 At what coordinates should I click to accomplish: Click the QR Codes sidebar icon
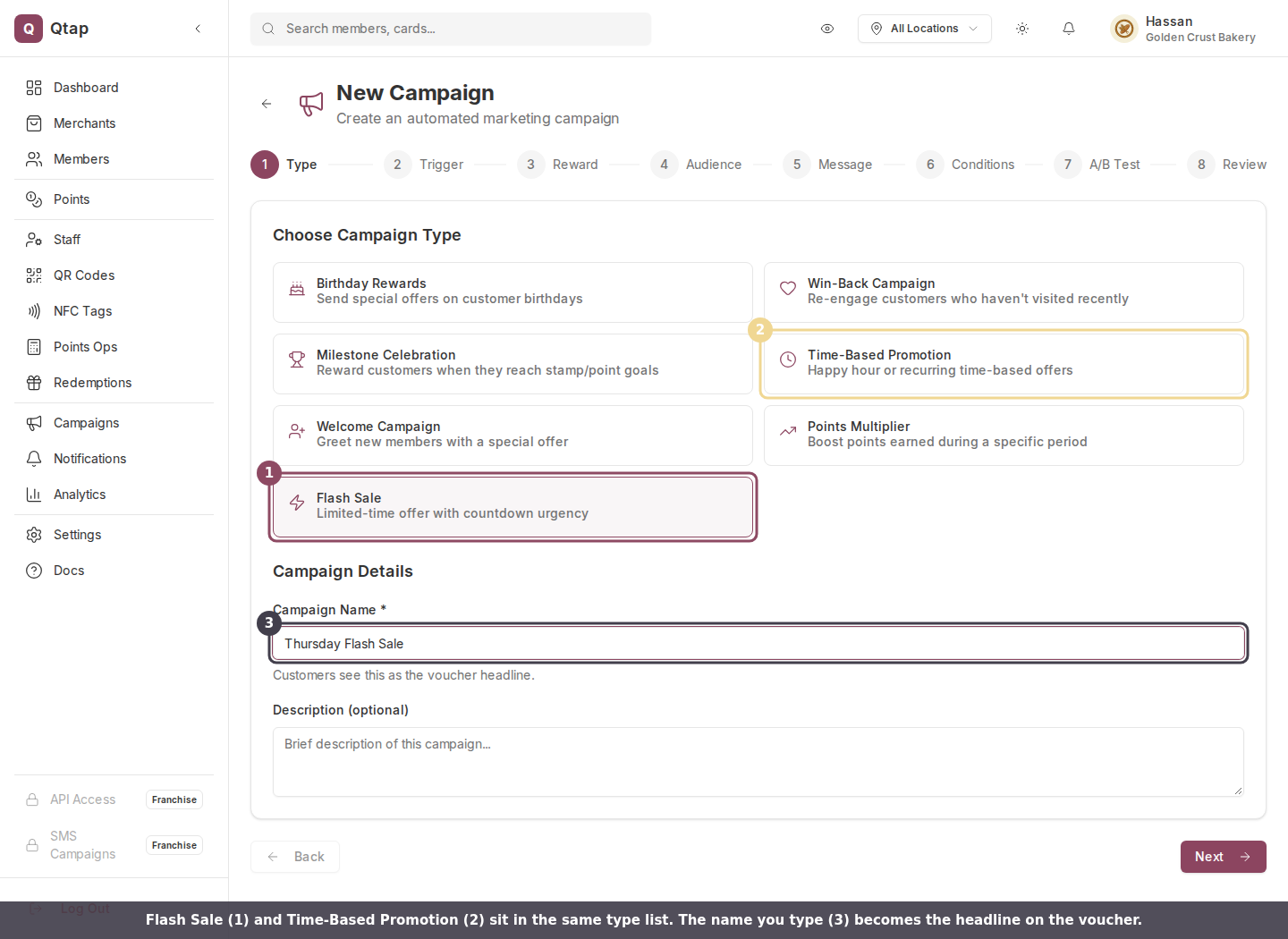tap(34, 275)
